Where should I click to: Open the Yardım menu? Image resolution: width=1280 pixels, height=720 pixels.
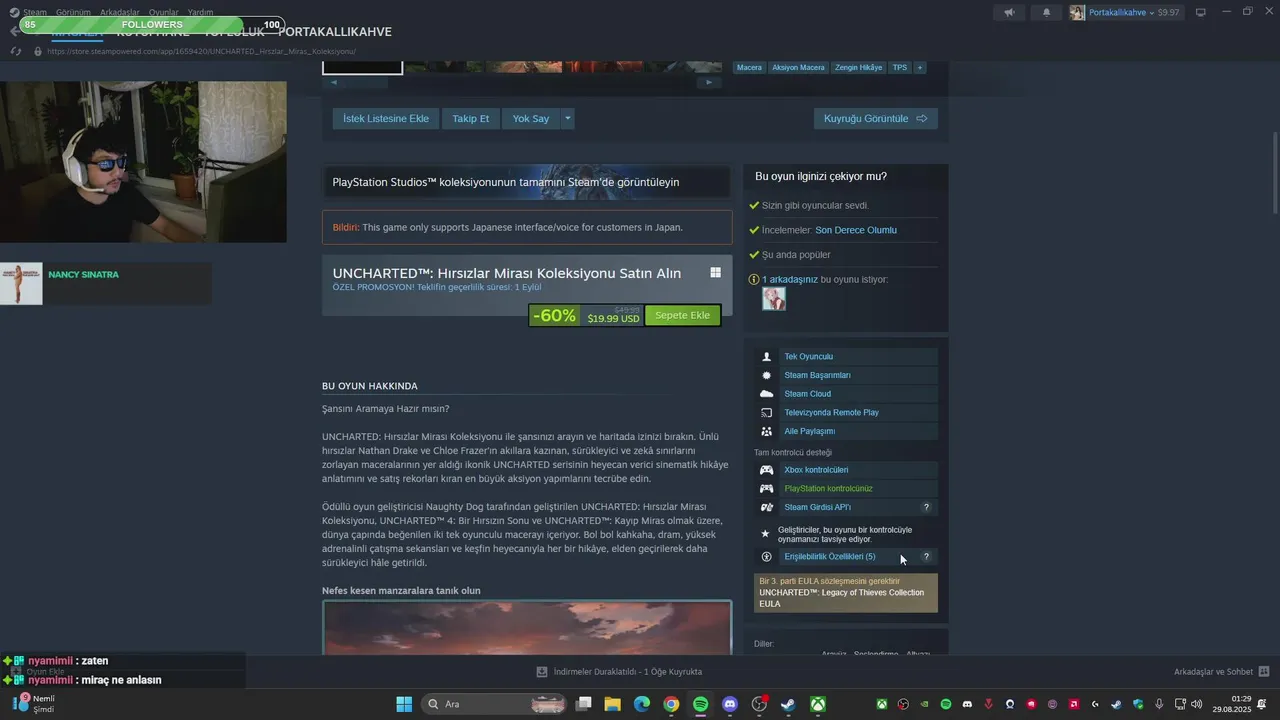tap(200, 12)
